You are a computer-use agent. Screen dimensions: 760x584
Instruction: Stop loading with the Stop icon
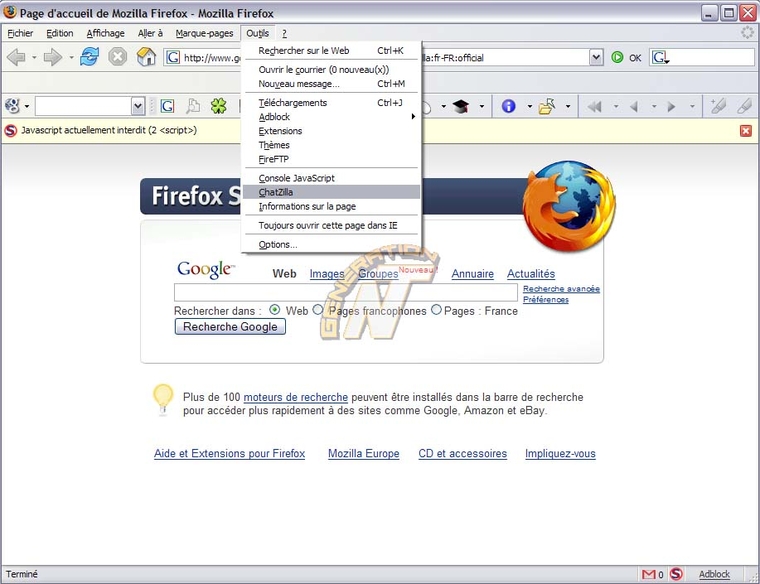pos(117,57)
